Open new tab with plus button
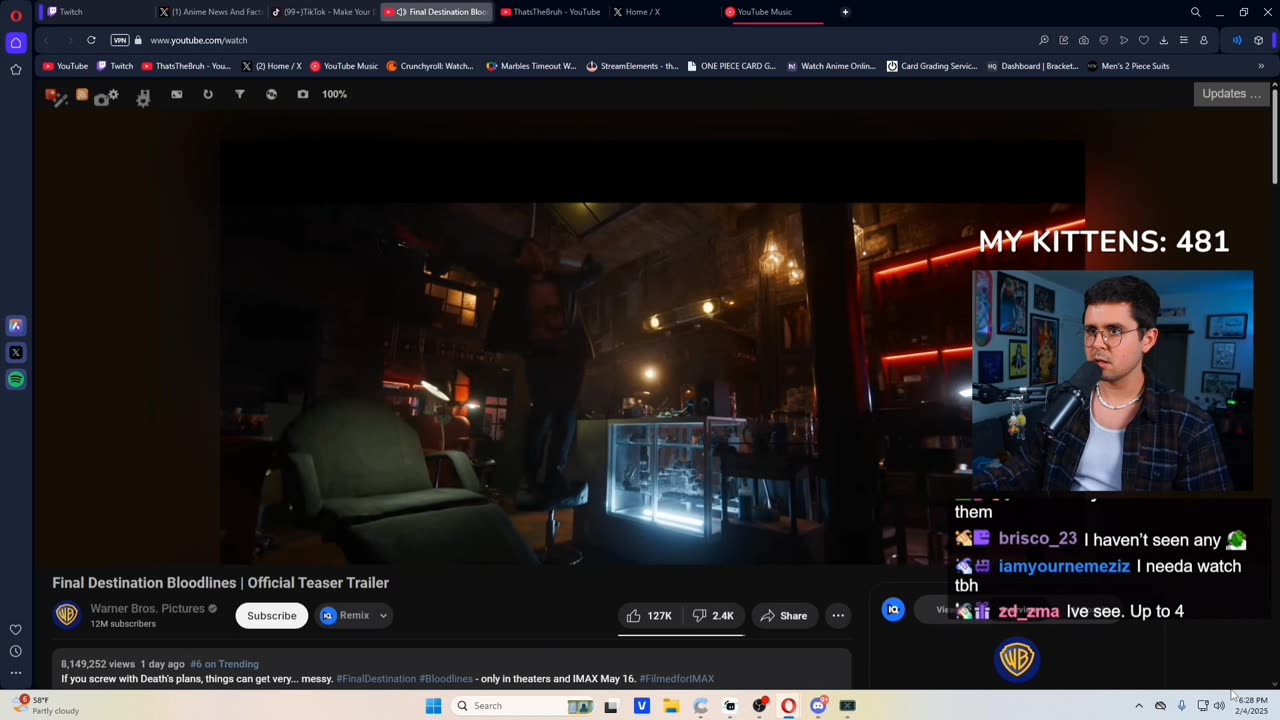The width and height of the screenshot is (1280, 720). point(845,12)
